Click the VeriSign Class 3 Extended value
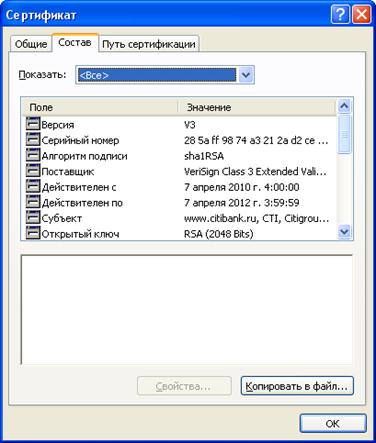 point(255,172)
